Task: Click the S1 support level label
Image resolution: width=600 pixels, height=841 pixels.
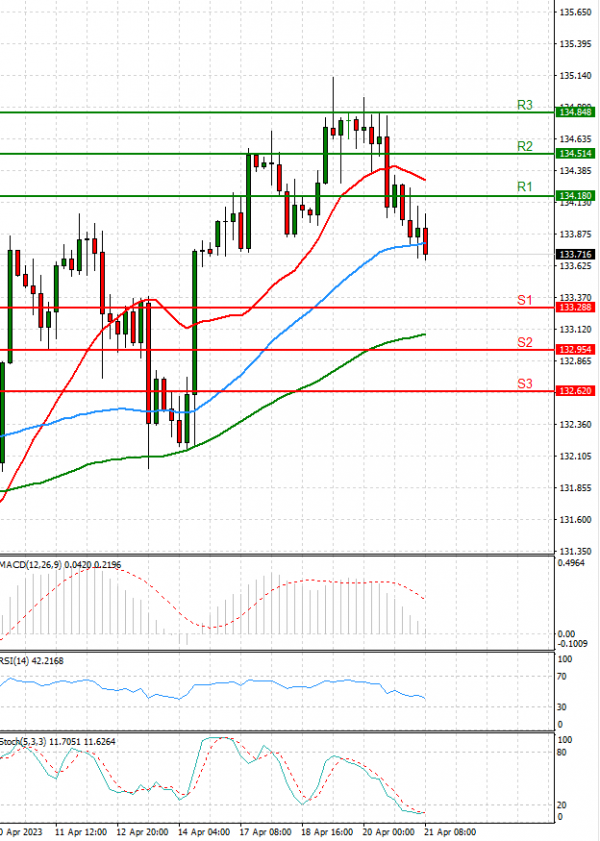Action: (524, 300)
